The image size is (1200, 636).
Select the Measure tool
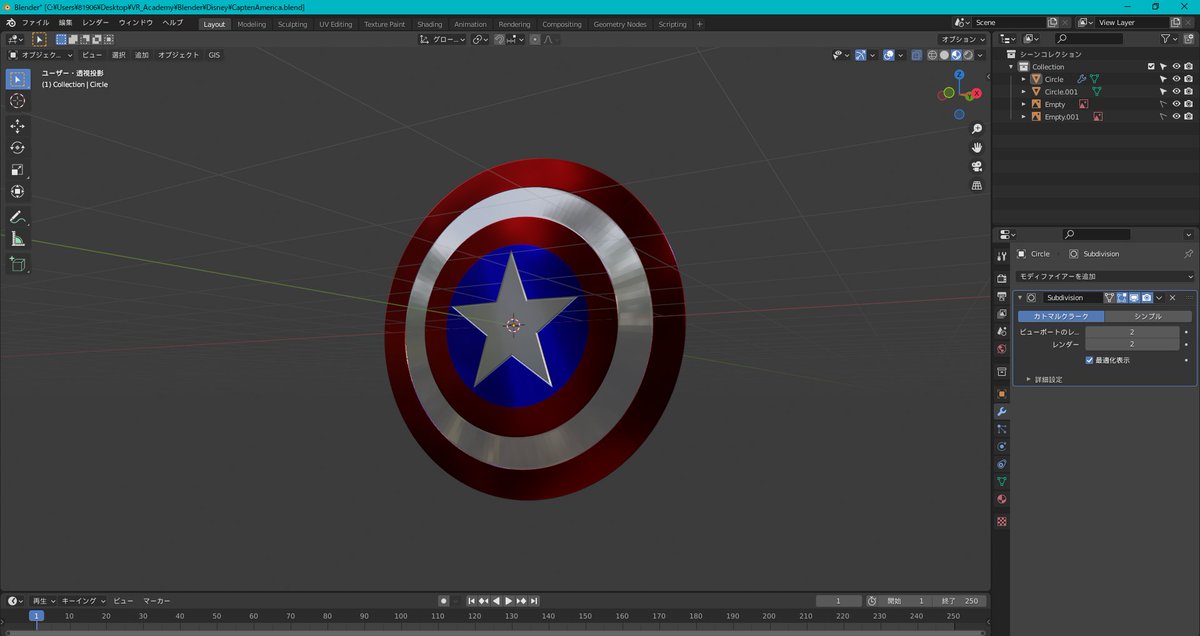click(x=17, y=239)
